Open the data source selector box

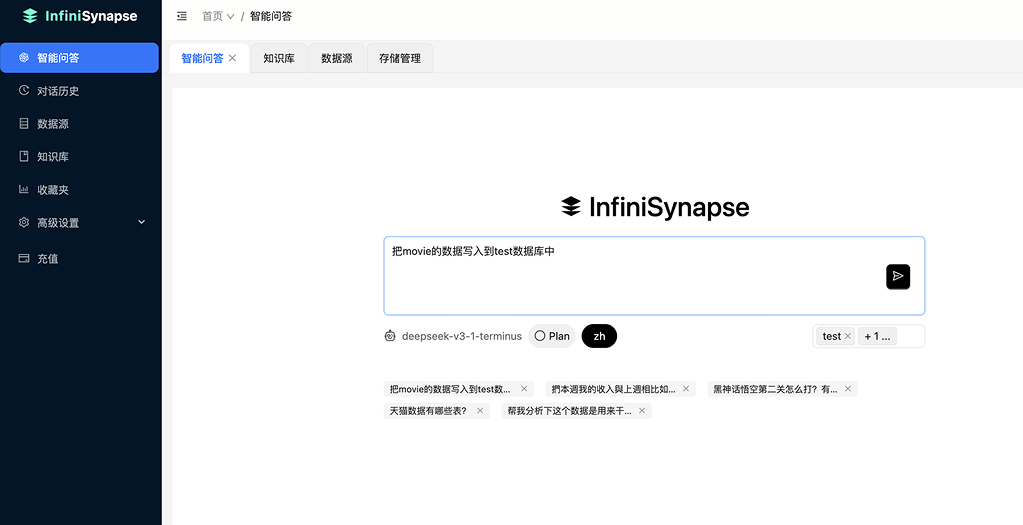(x=868, y=336)
